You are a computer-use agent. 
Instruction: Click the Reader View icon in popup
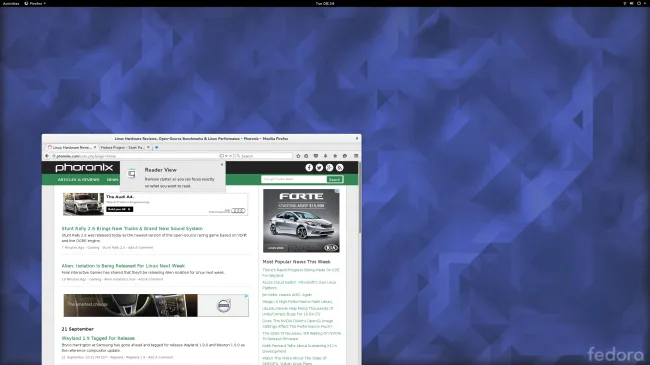(x=131, y=174)
